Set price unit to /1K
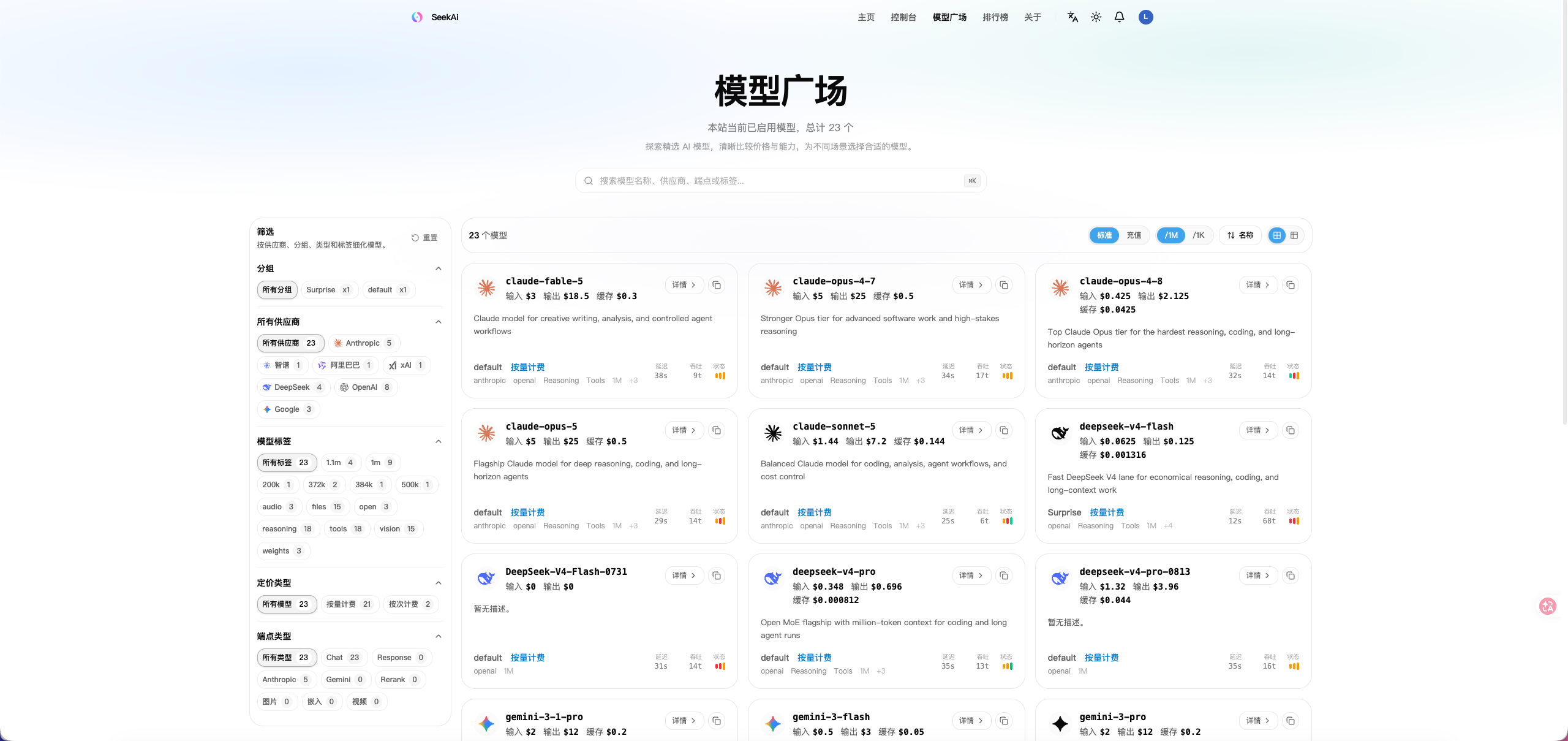1568x741 pixels. [1199, 235]
